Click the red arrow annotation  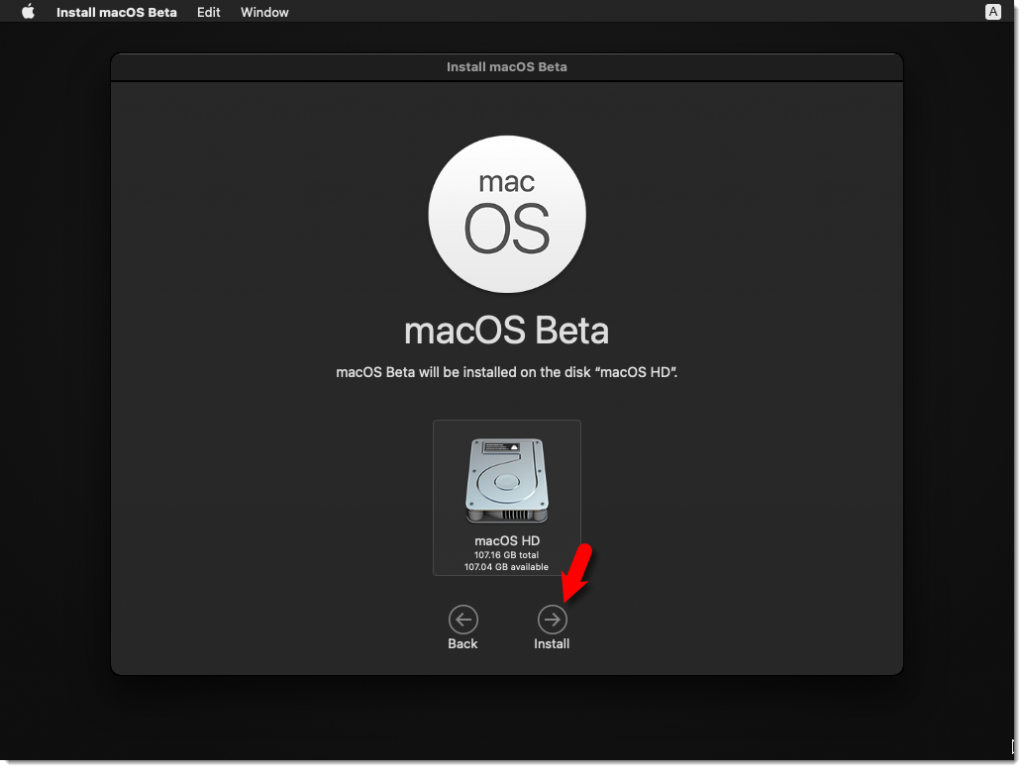[575, 570]
